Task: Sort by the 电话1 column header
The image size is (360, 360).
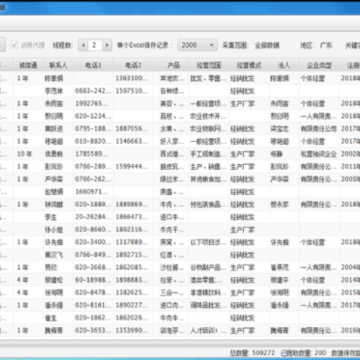Action: click(x=93, y=65)
